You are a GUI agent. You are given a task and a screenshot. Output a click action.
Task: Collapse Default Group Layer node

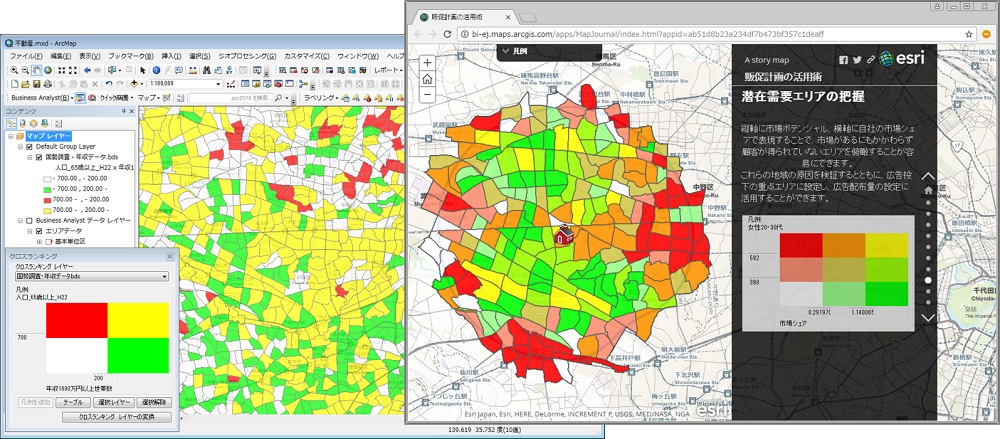click(20, 146)
